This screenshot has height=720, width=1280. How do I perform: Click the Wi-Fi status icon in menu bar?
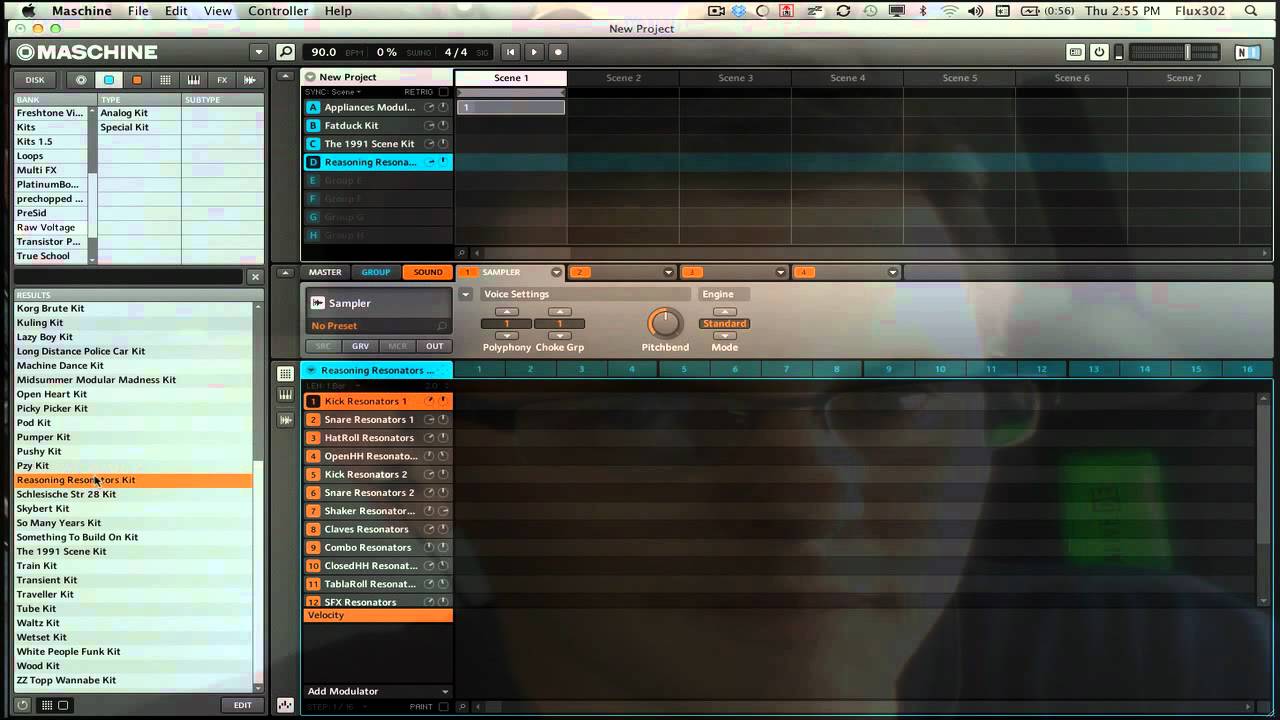(x=949, y=11)
